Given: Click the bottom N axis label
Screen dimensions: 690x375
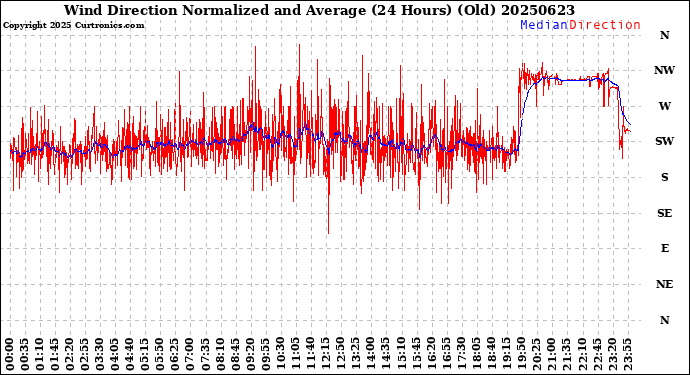Looking at the screenshot, I should (664, 320).
